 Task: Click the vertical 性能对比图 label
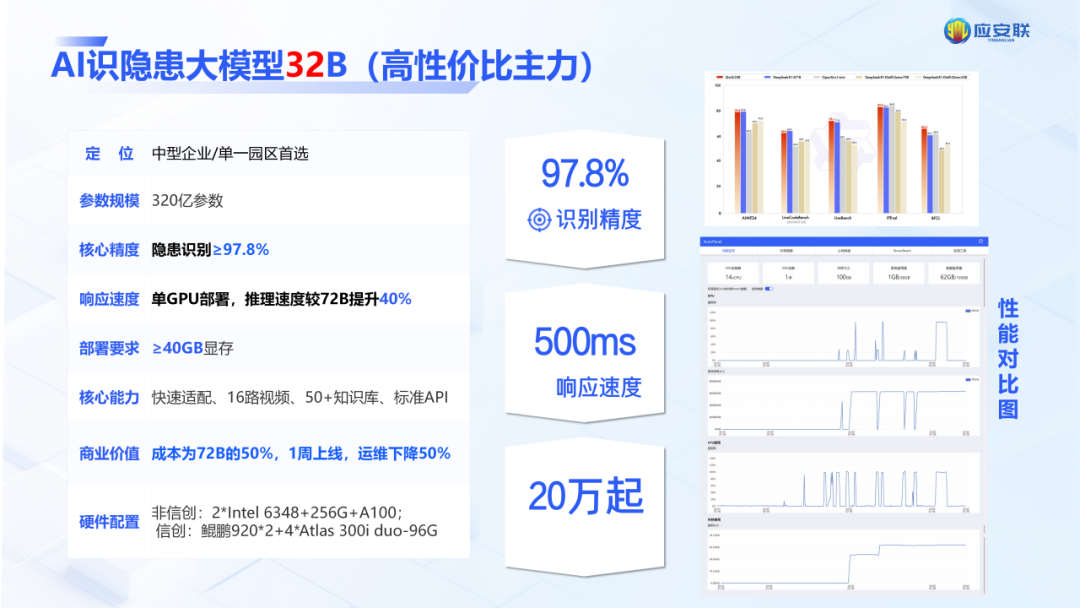(x=1008, y=359)
